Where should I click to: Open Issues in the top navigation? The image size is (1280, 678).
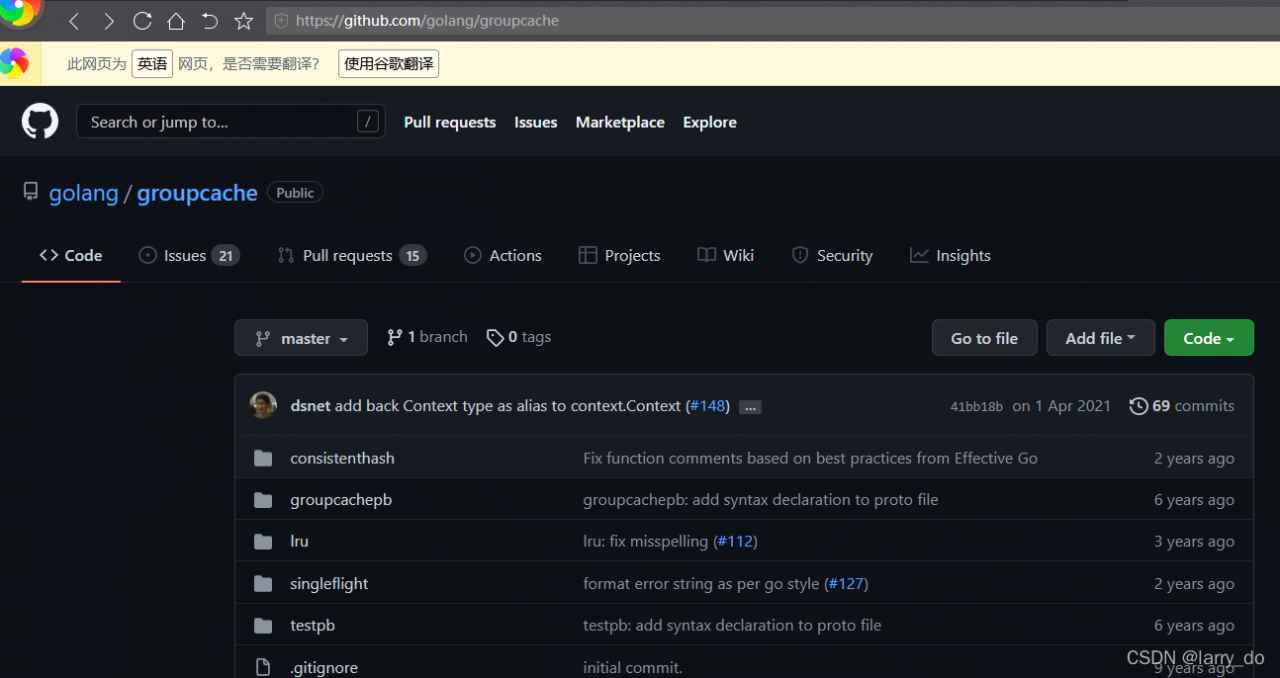(536, 122)
